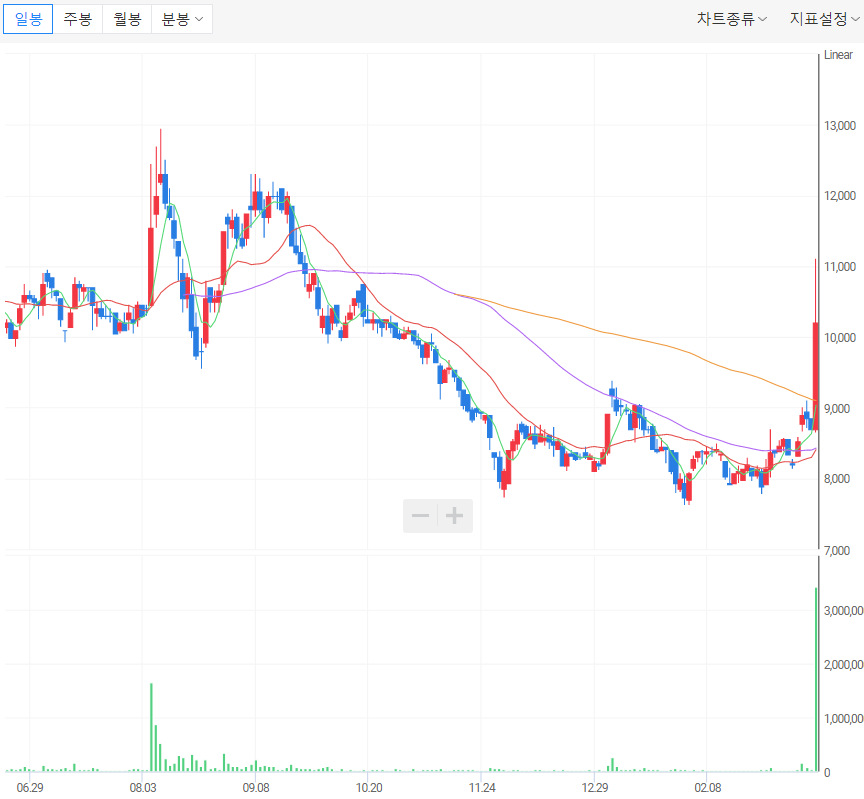The image size is (864, 799).
Task: Switch to the 월봉 monthly chart tab
Action: [x=127, y=19]
